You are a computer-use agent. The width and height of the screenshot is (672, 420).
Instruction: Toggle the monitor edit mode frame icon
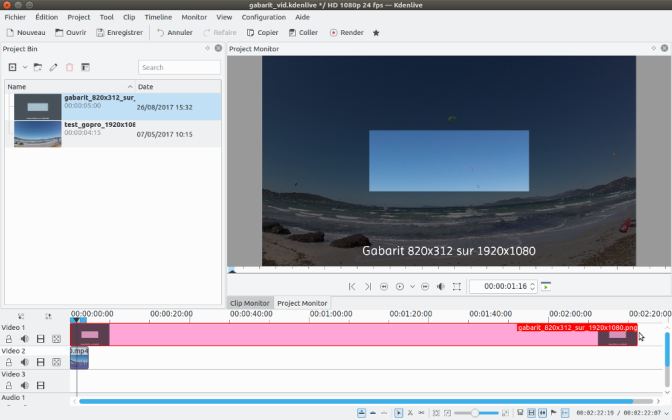(457, 286)
